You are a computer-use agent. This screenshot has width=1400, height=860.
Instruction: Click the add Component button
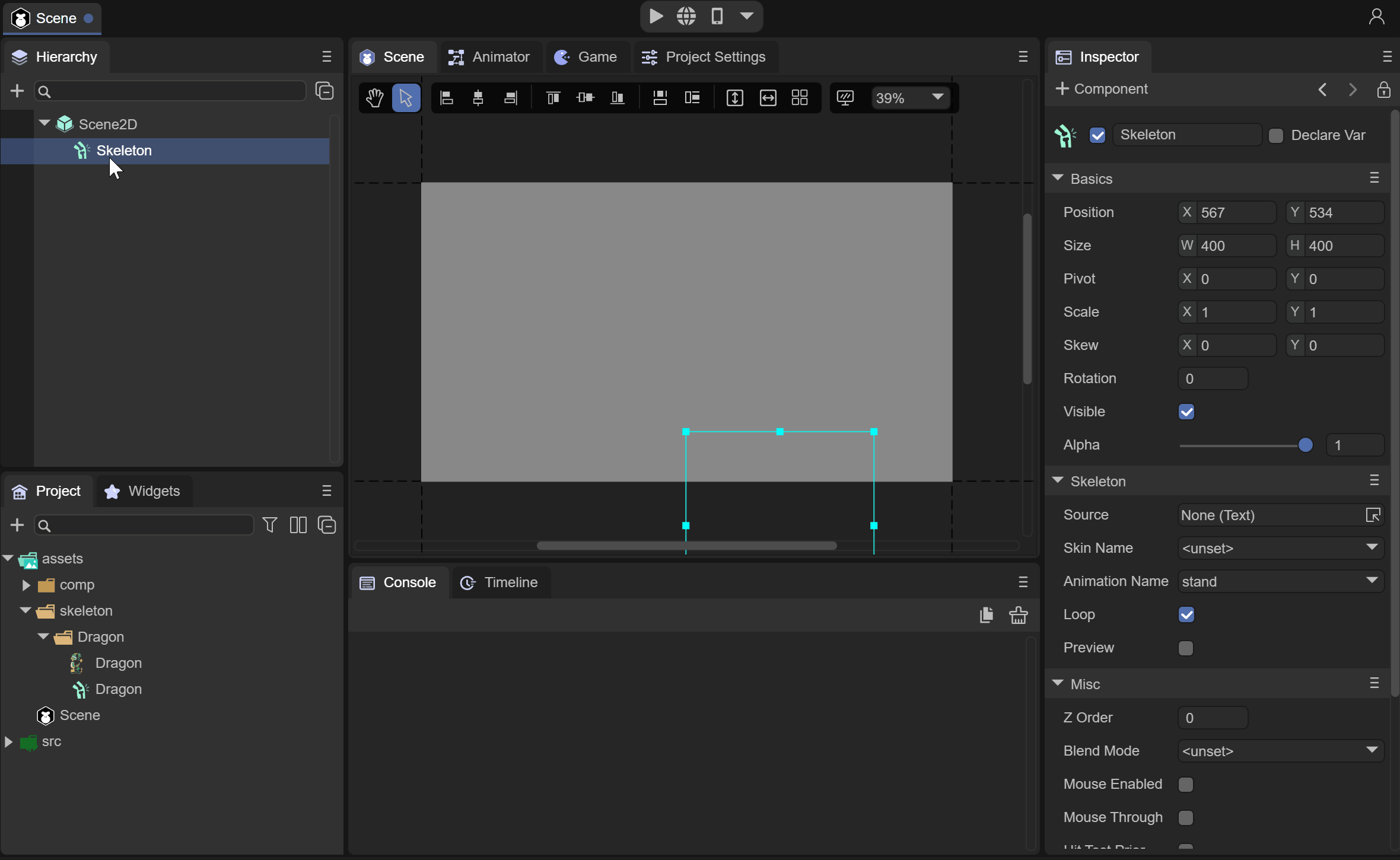point(1102,89)
